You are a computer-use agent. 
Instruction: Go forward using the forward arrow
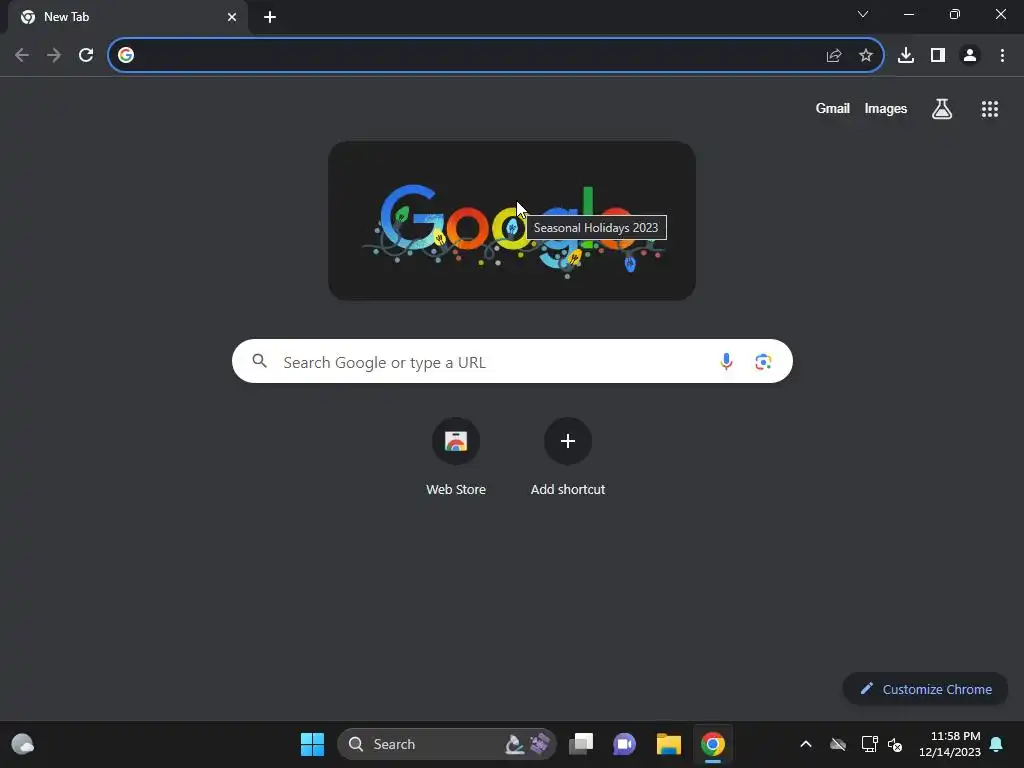(54, 56)
